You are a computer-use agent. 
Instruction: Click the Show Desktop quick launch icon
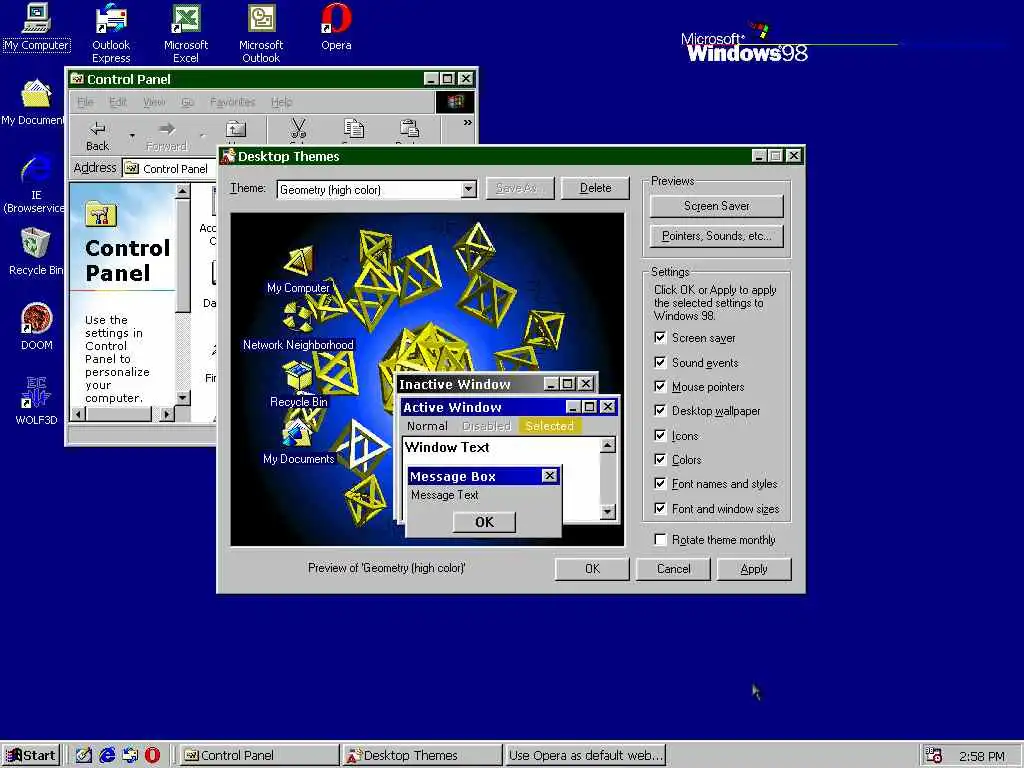pyautogui.click(x=84, y=755)
